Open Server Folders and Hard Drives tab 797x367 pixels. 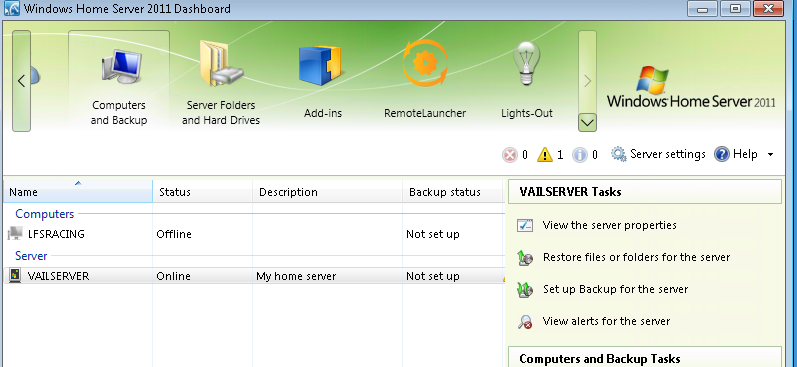(221, 81)
